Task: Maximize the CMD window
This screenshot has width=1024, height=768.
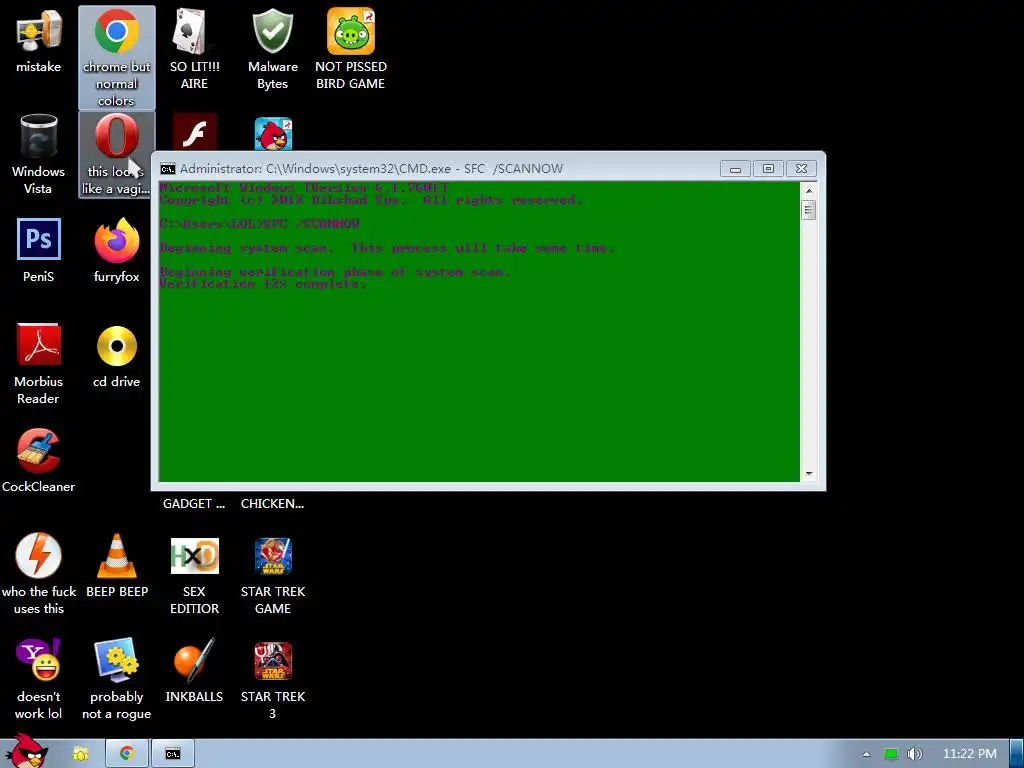Action: pyautogui.click(x=769, y=169)
